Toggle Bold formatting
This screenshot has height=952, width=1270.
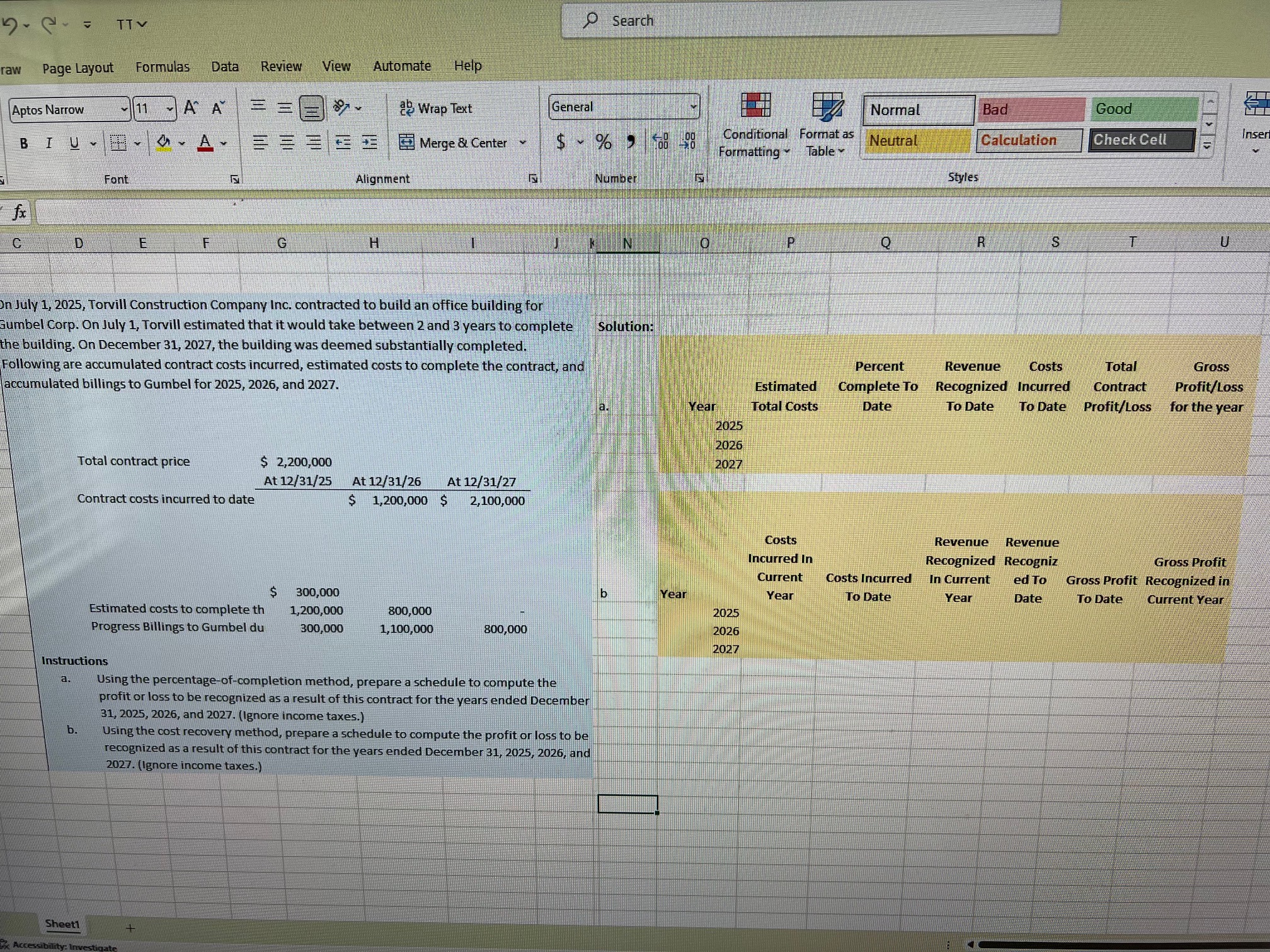(24, 144)
